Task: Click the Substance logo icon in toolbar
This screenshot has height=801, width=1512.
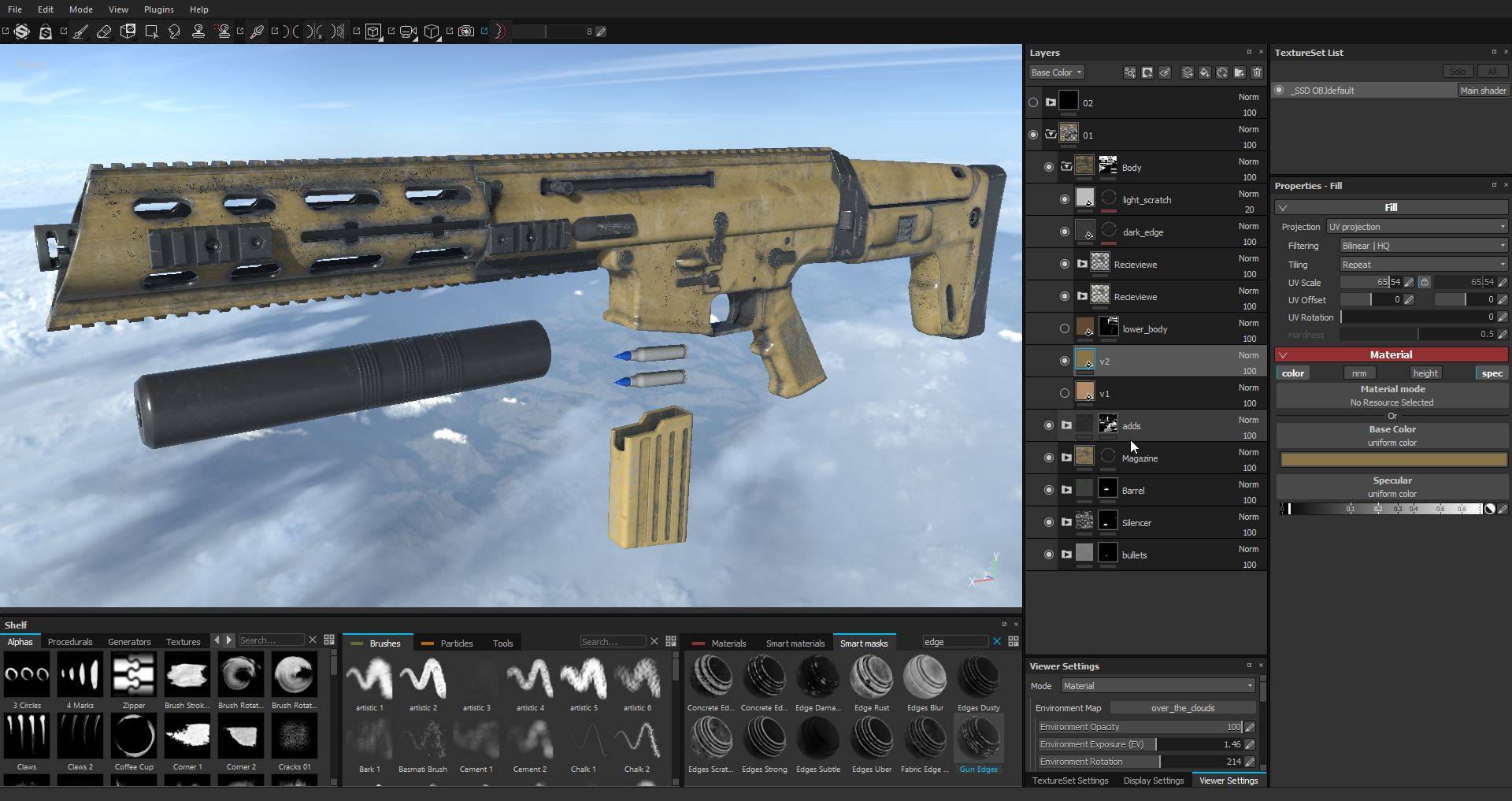Action: [22, 32]
